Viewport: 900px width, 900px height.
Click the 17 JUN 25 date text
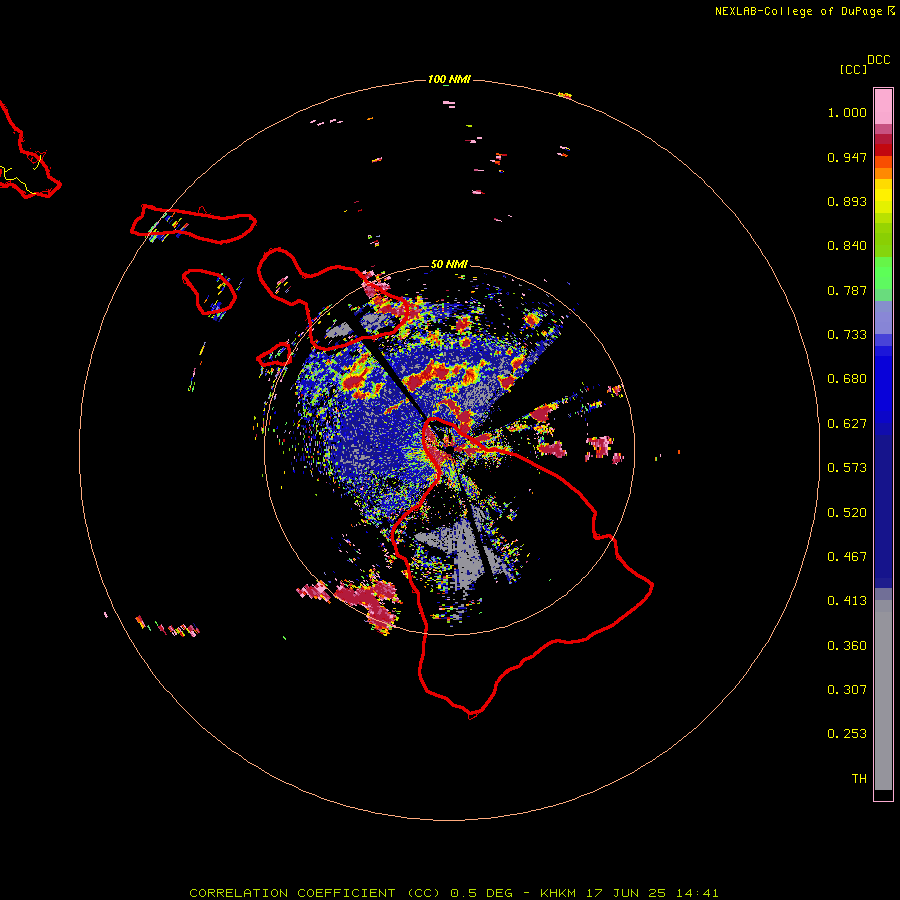pos(626,893)
